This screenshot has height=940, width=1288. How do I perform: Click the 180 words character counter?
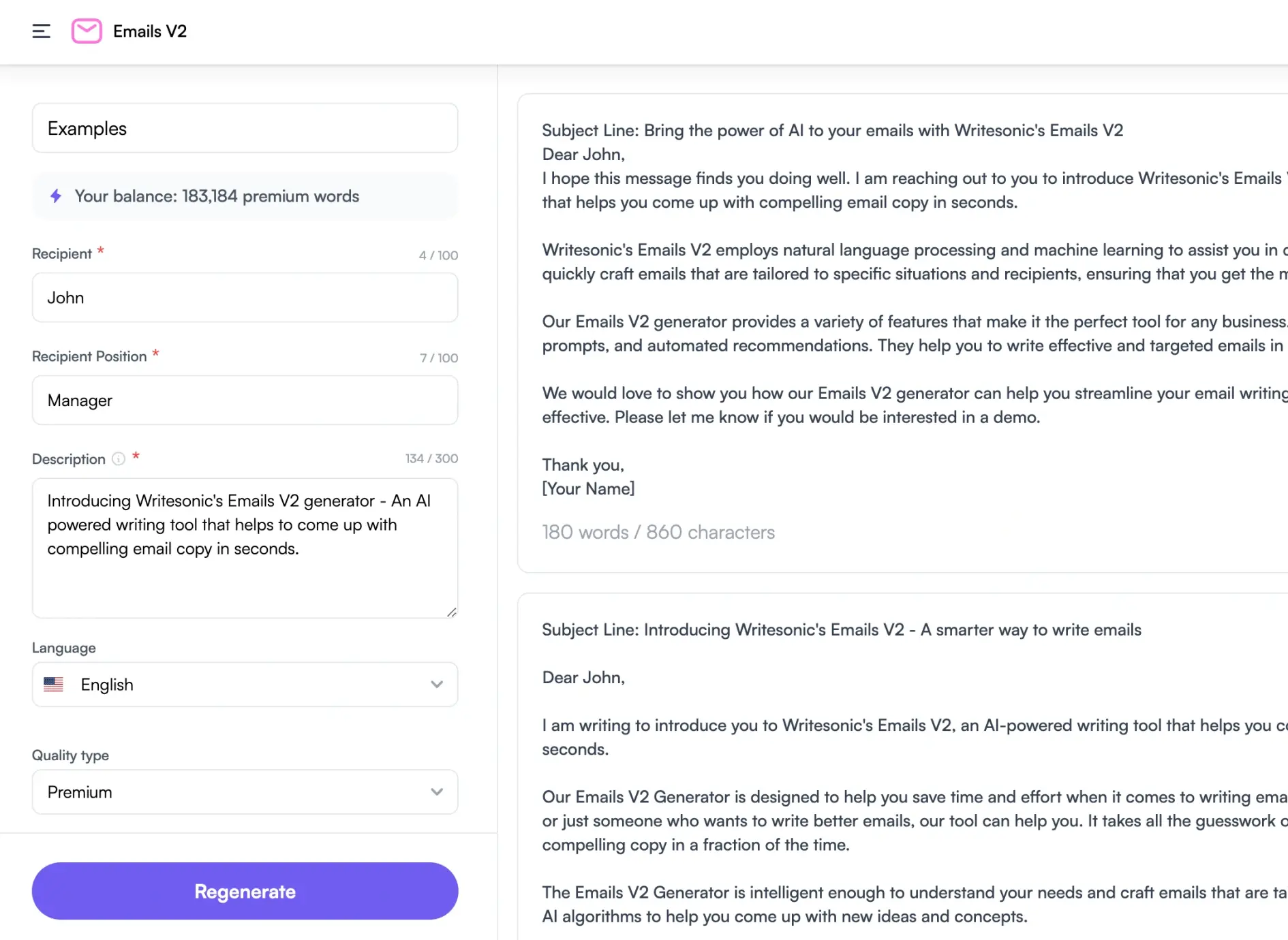(x=658, y=532)
